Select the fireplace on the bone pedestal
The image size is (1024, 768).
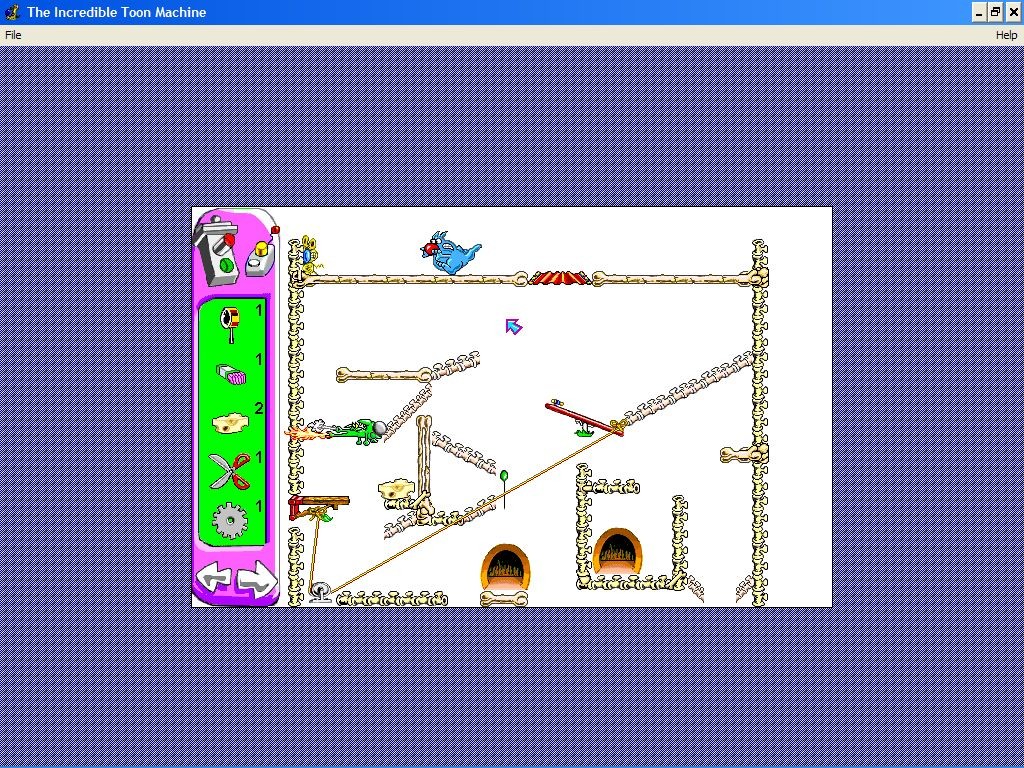click(505, 566)
